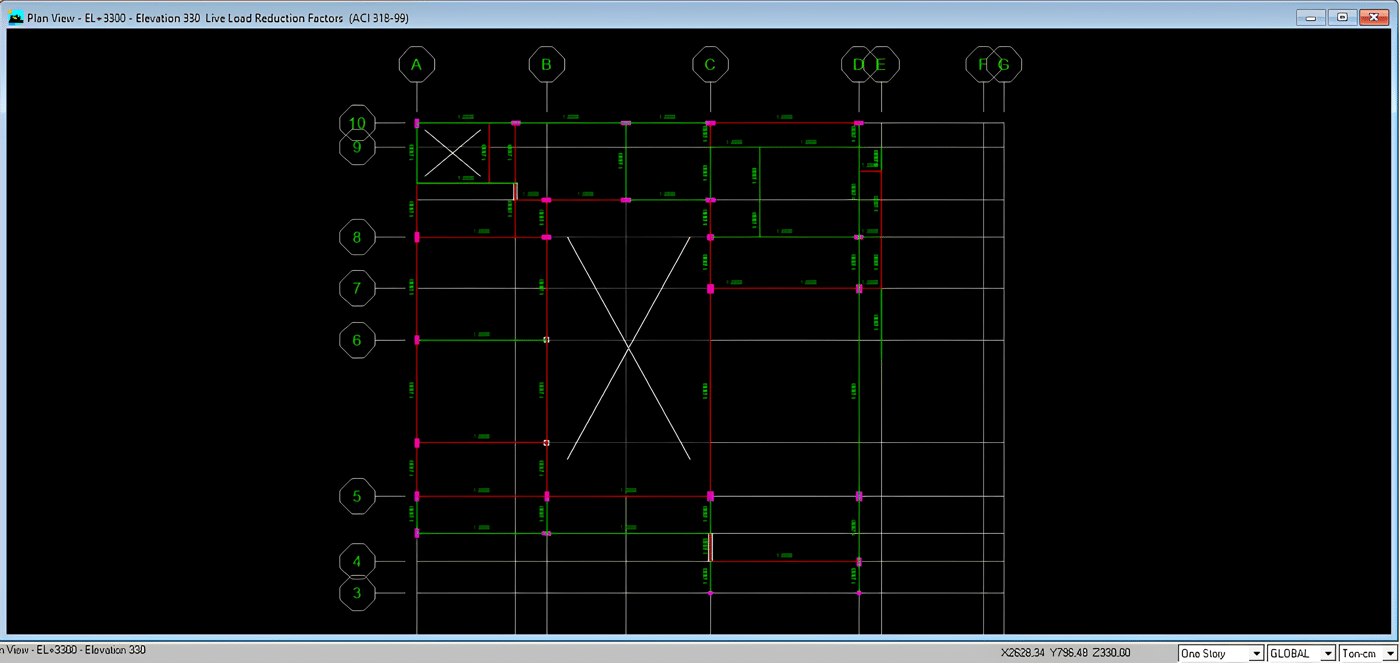
Task: Click grid bubble A at top
Action: (416, 66)
